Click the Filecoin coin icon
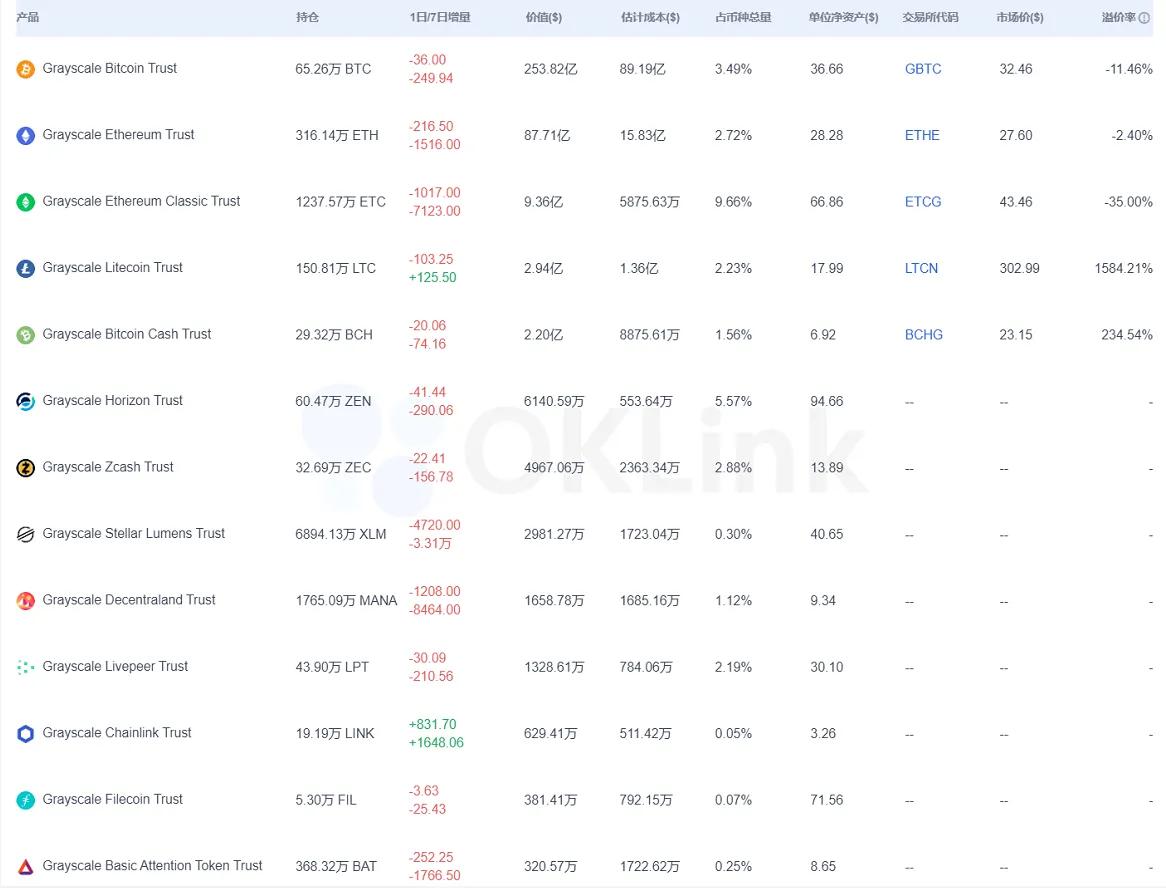This screenshot has width=1166, height=888. click(25, 800)
